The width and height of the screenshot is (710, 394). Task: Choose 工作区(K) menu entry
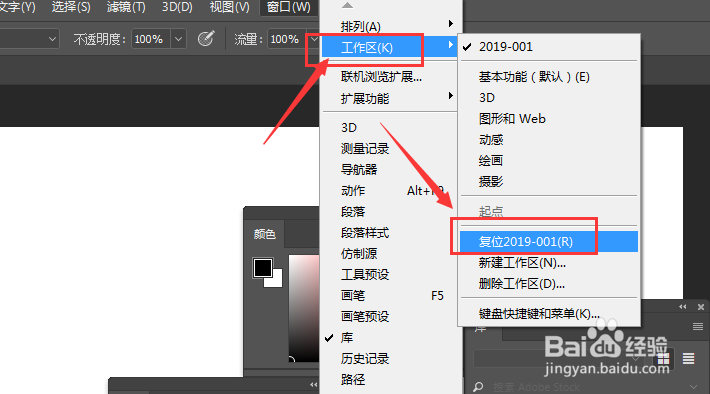(389, 47)
